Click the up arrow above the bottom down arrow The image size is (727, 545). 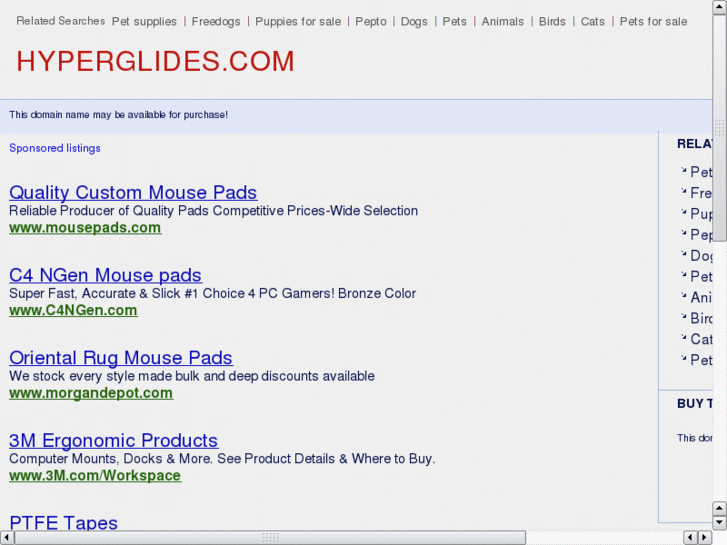pos(720,509)
